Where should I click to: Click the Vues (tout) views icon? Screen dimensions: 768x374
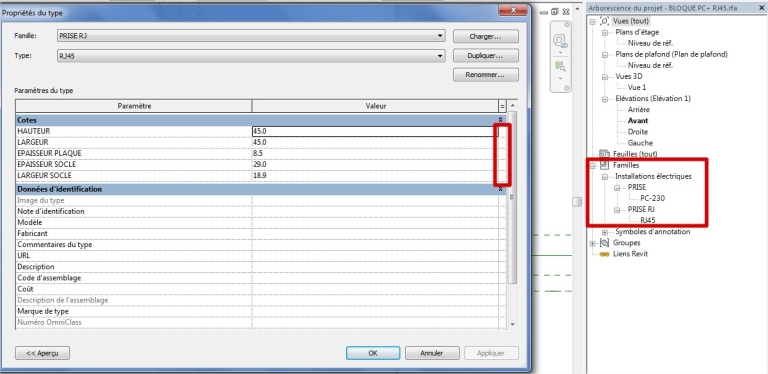[x=604, y=21]
